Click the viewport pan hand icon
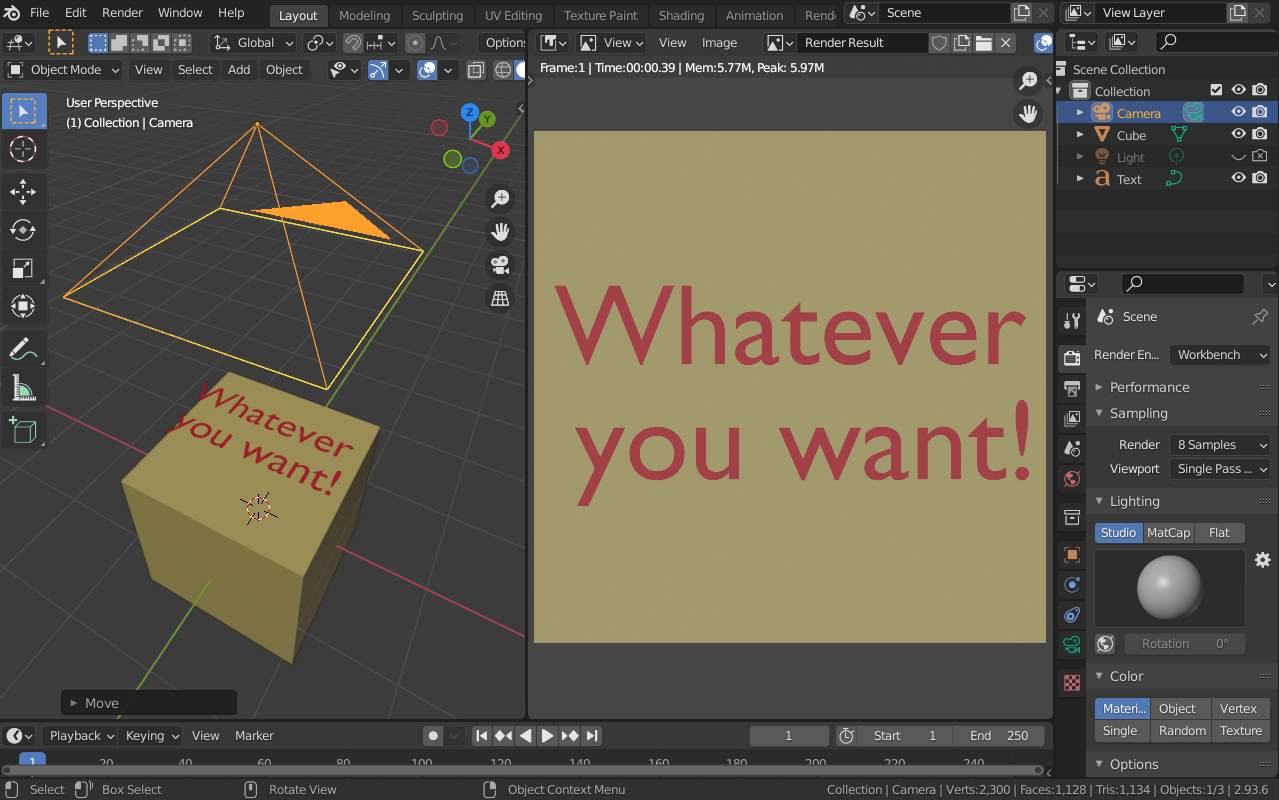The height and width of the screenshot is (800, 1279). click(500, 232)
